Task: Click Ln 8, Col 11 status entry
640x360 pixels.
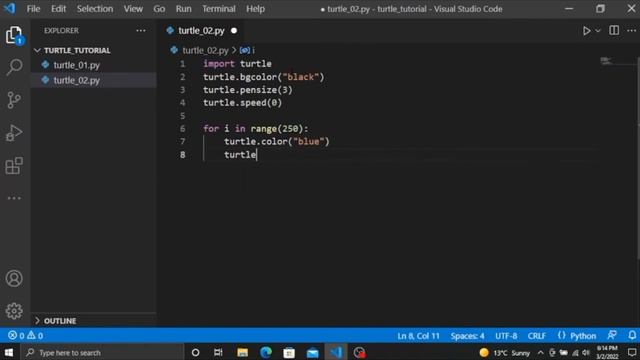Action: click(x=418, y=336)
